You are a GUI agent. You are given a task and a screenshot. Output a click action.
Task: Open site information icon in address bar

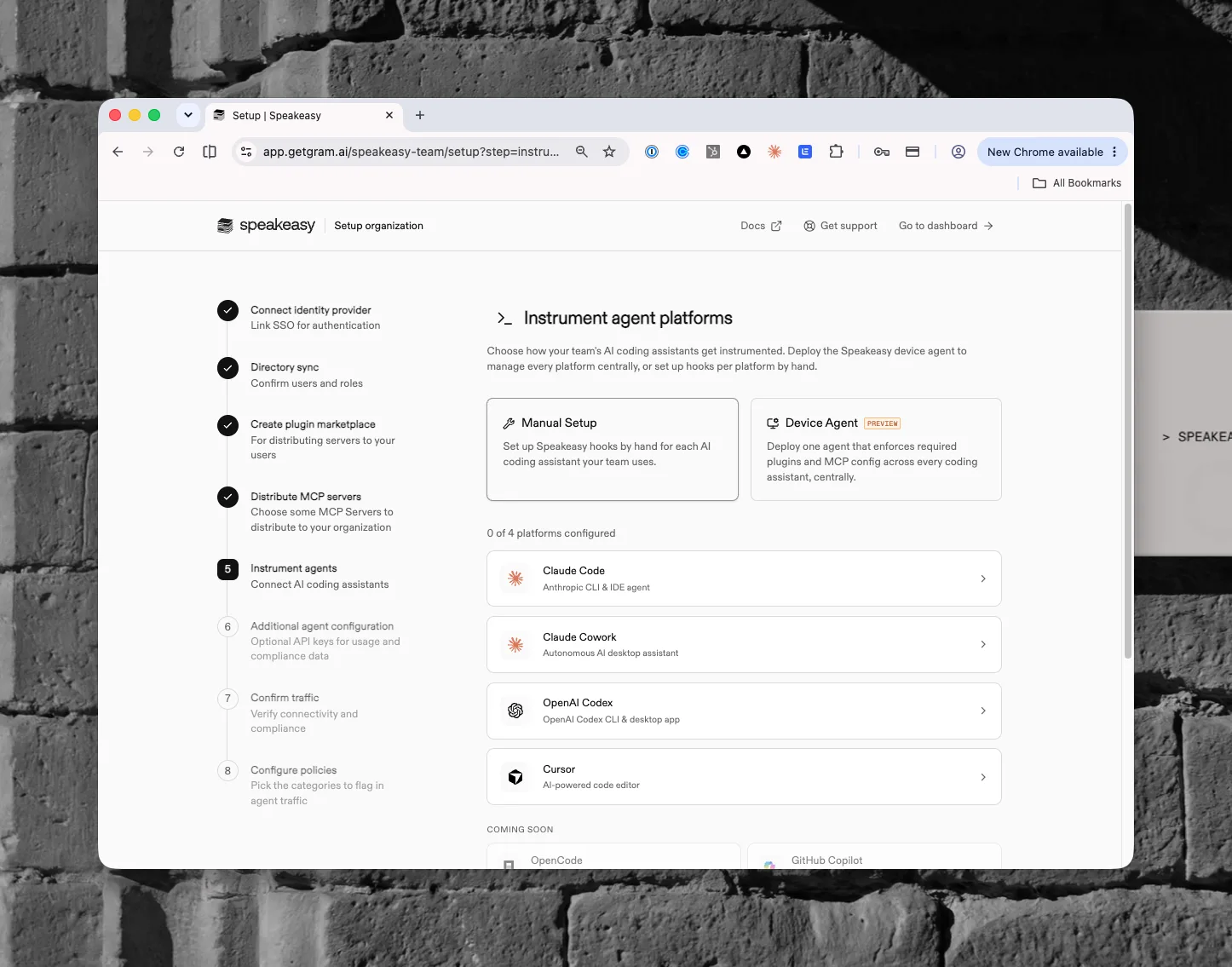pyautogui.click(x=246, y=152)
